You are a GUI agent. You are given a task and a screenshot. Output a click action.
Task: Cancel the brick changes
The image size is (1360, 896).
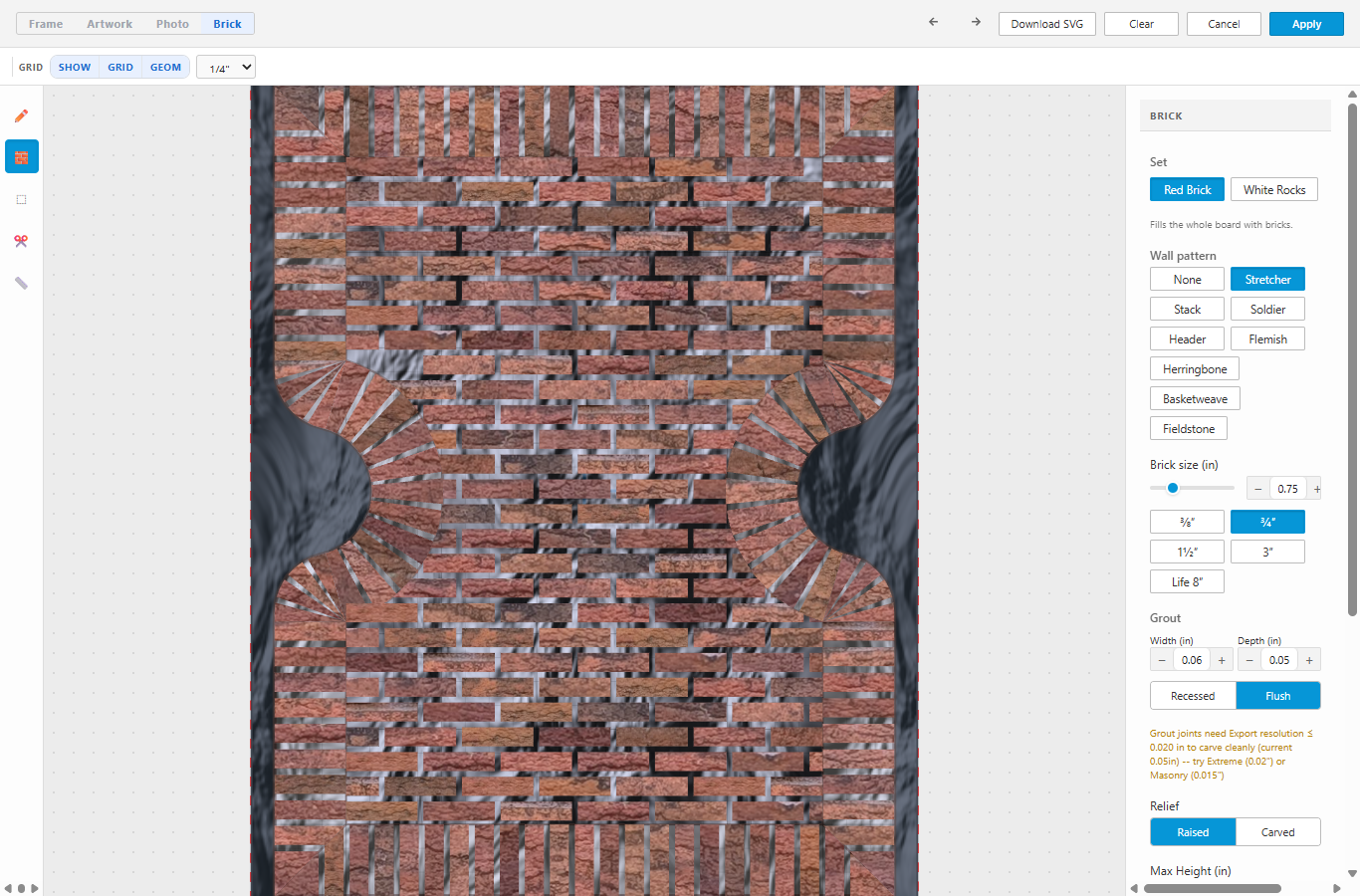[x=1224, y=24]
